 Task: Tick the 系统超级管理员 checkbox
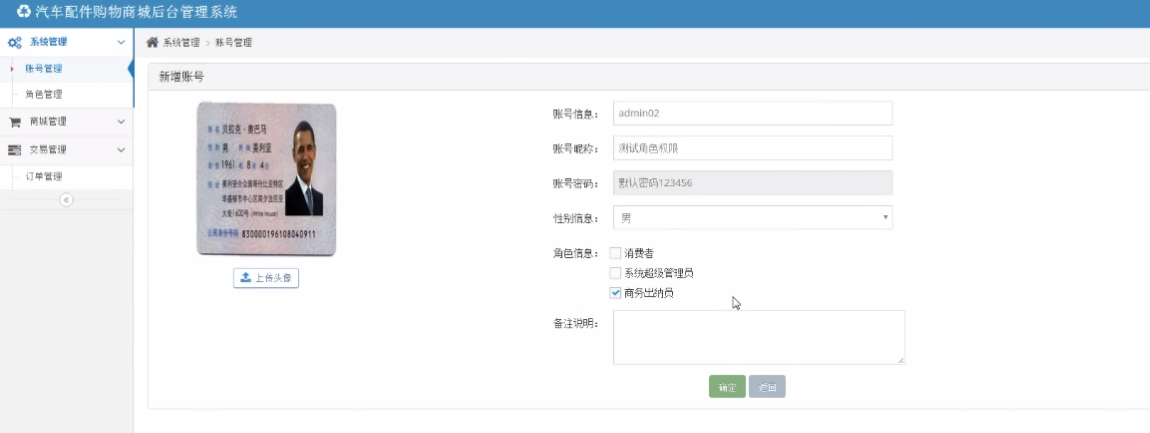[x=615, y=273]
